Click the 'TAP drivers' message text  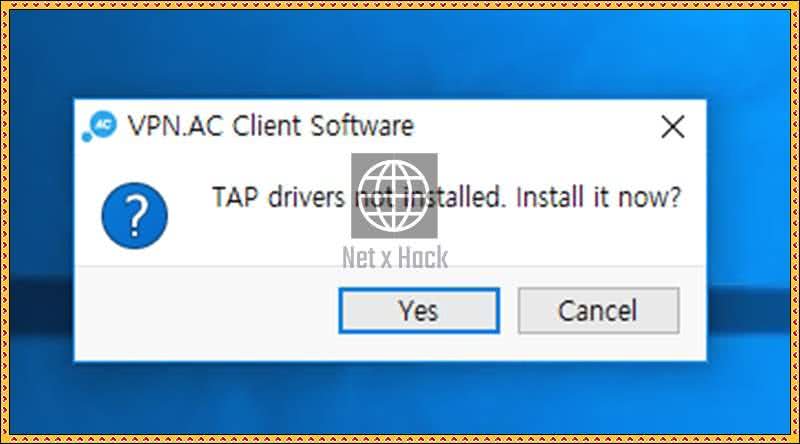(278, 198)
